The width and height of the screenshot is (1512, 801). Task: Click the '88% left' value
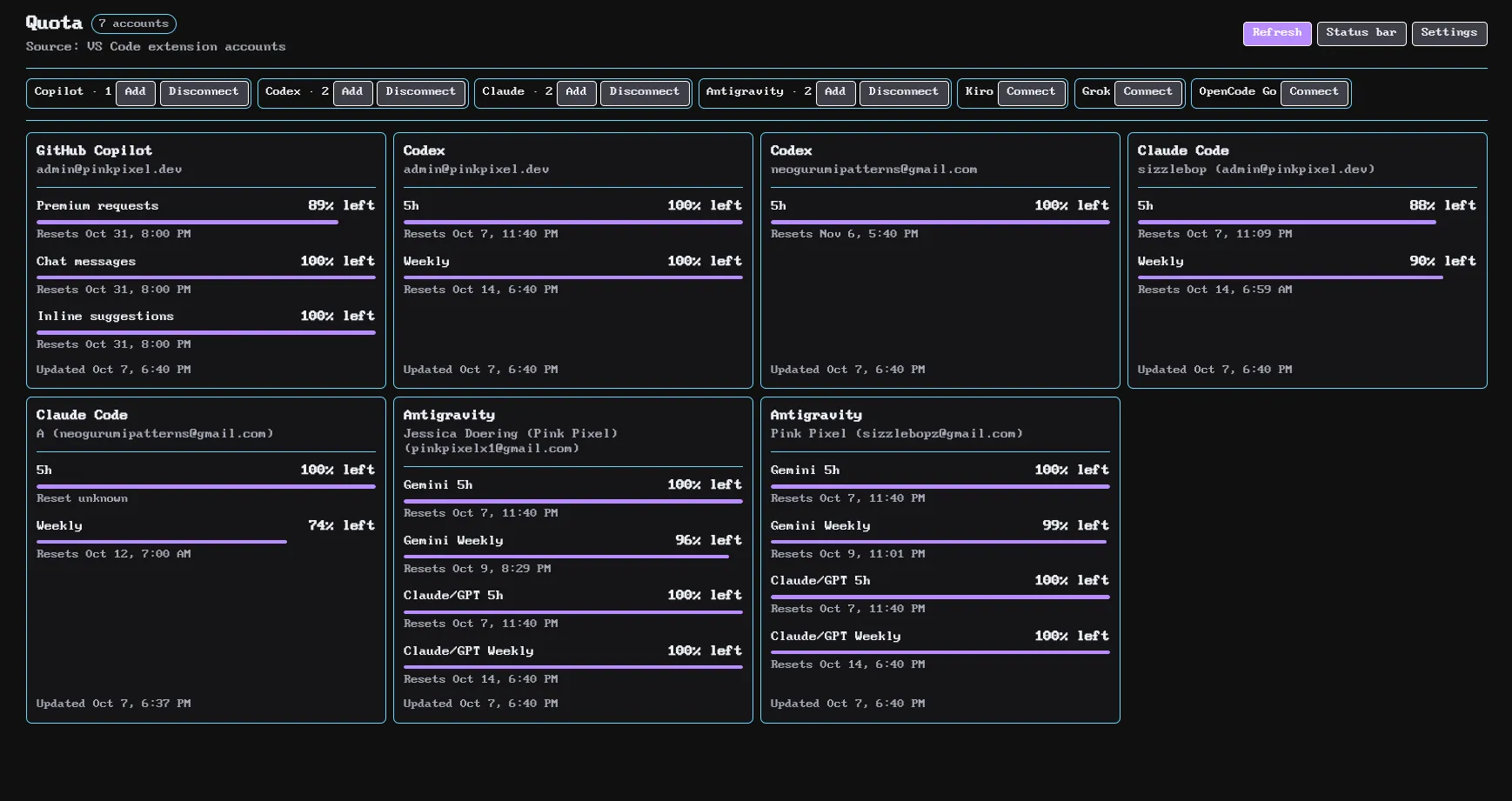click(1442, 205)
